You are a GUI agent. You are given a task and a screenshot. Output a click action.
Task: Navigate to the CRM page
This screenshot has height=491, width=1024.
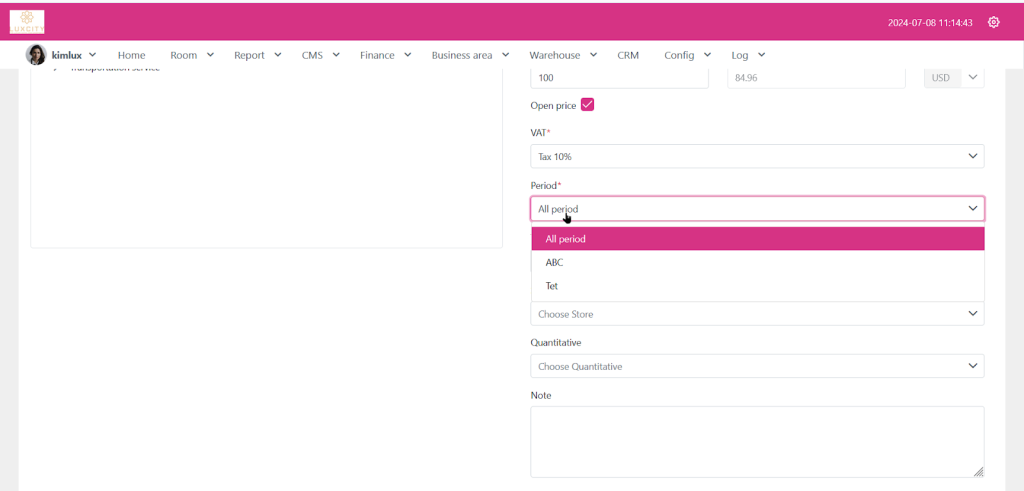point(628,55)
